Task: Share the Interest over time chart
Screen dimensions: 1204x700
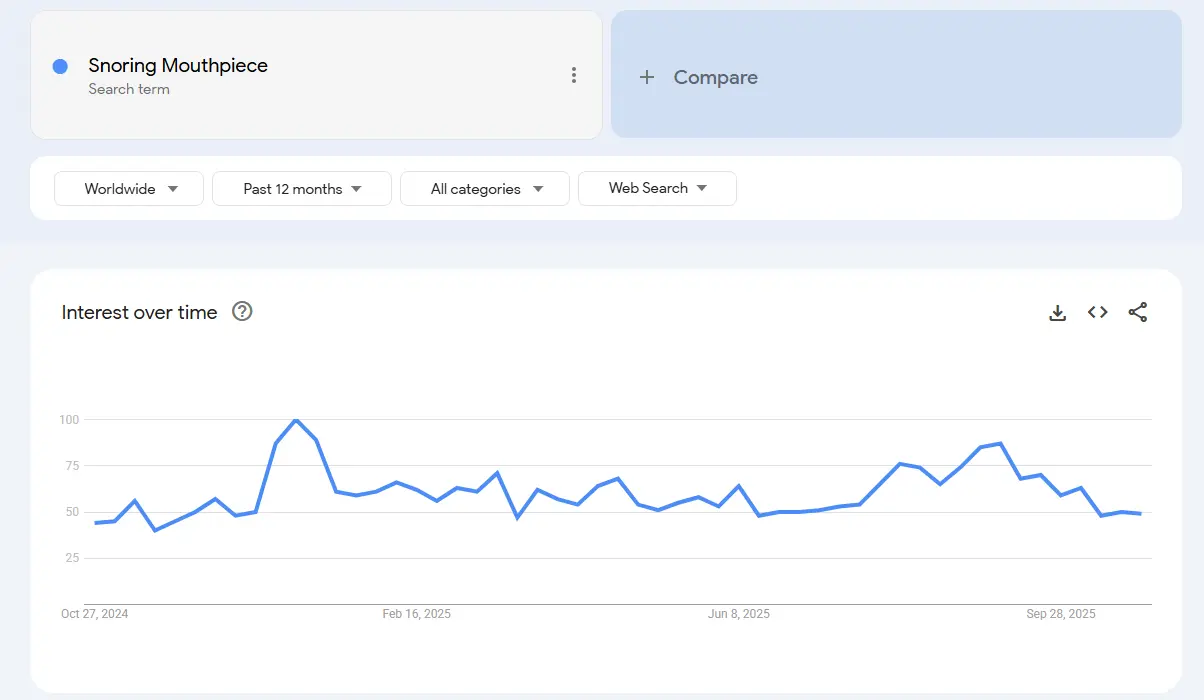Action: 1138,312
